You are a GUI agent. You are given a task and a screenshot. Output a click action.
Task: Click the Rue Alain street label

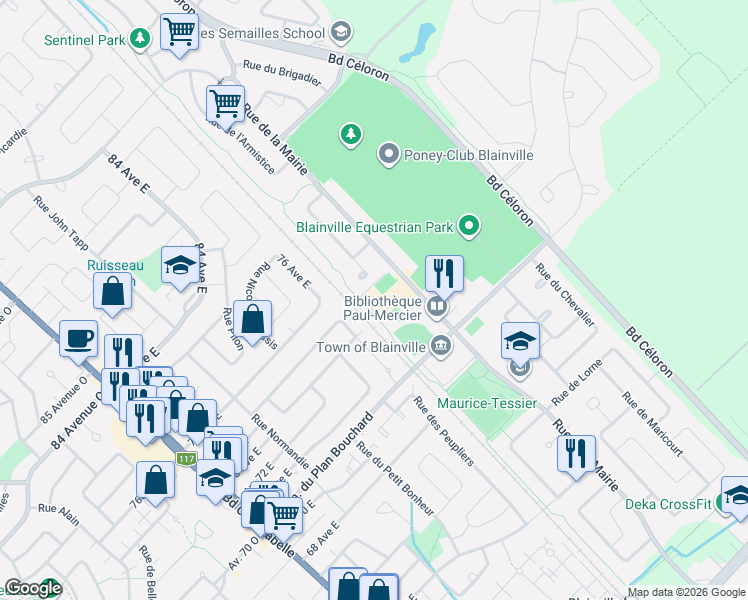59,515
